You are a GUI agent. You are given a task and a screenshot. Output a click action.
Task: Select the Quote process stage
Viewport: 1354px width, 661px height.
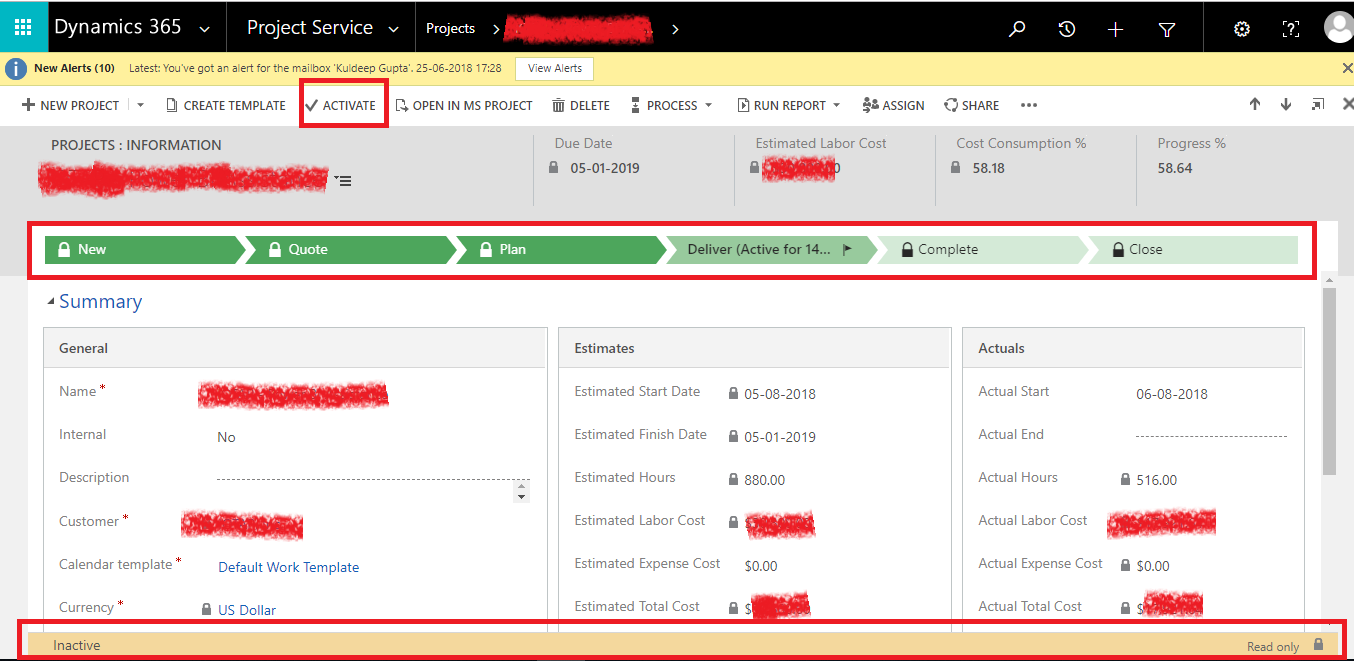click(x=350, y=250)
